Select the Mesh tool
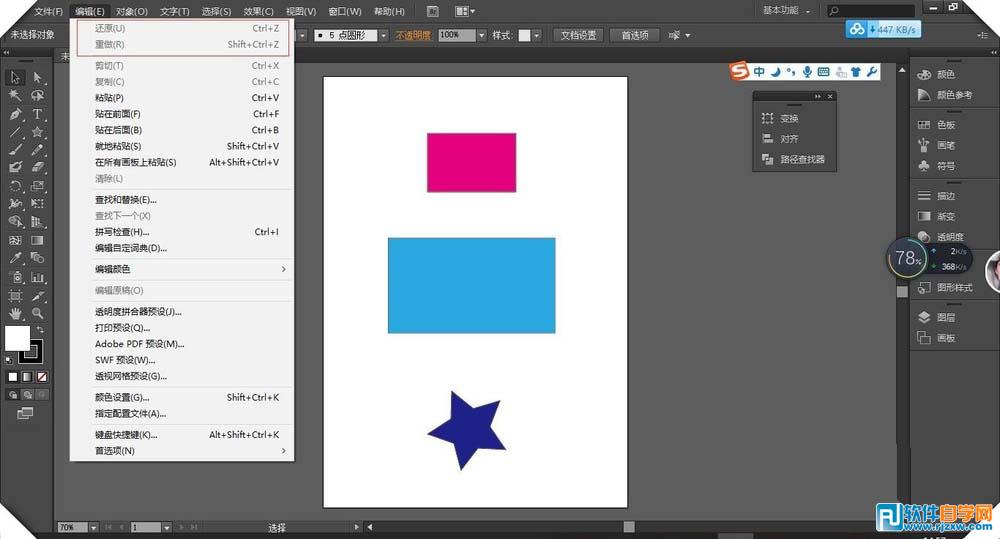The image size is (1000, 539). pos(15,240)
